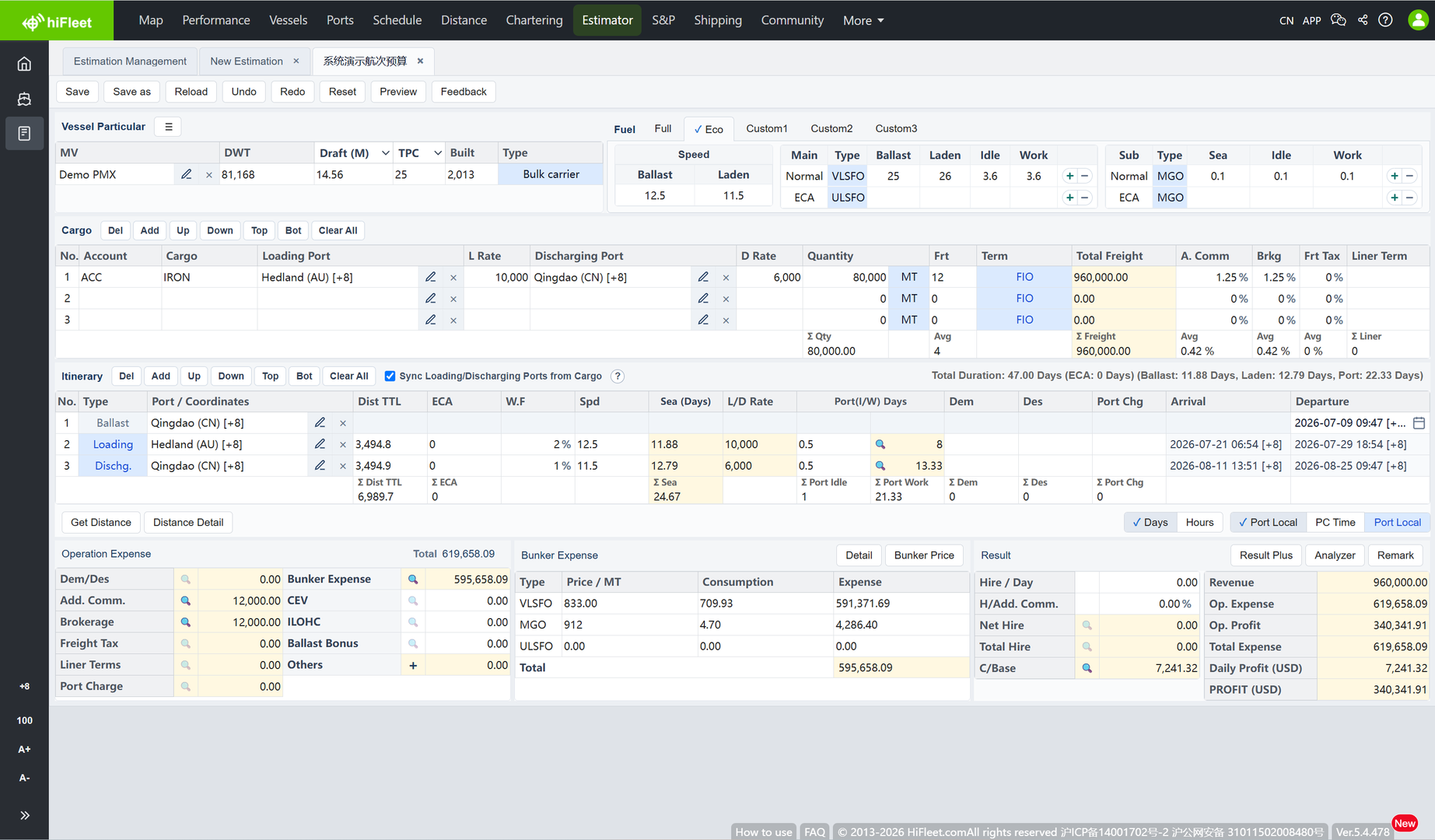
Task: Switch time display to Hours
Action: [1199, 523]
